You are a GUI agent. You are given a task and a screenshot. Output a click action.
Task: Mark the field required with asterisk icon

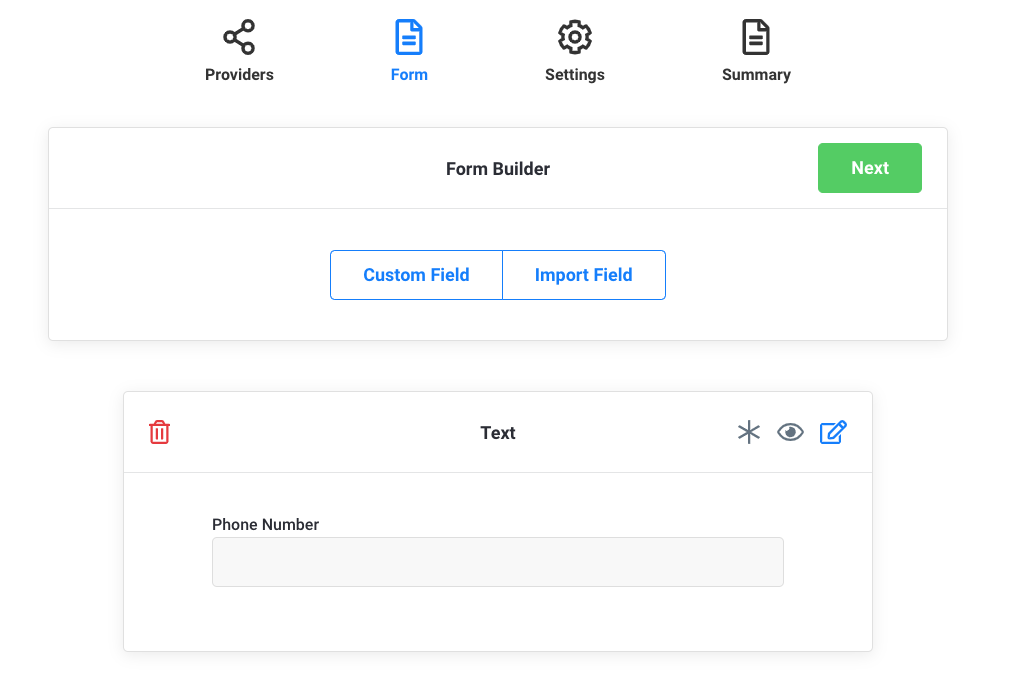(x=749, y=432)
